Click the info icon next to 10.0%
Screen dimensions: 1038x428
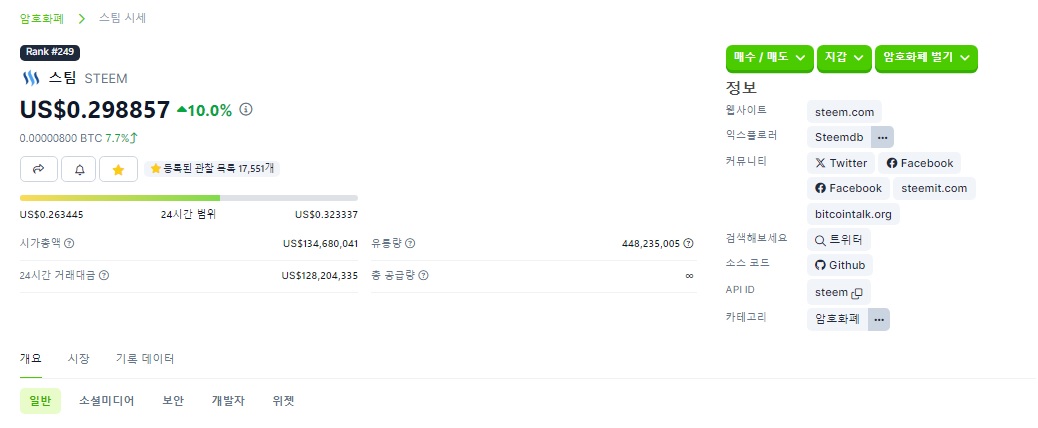(246, 109)
